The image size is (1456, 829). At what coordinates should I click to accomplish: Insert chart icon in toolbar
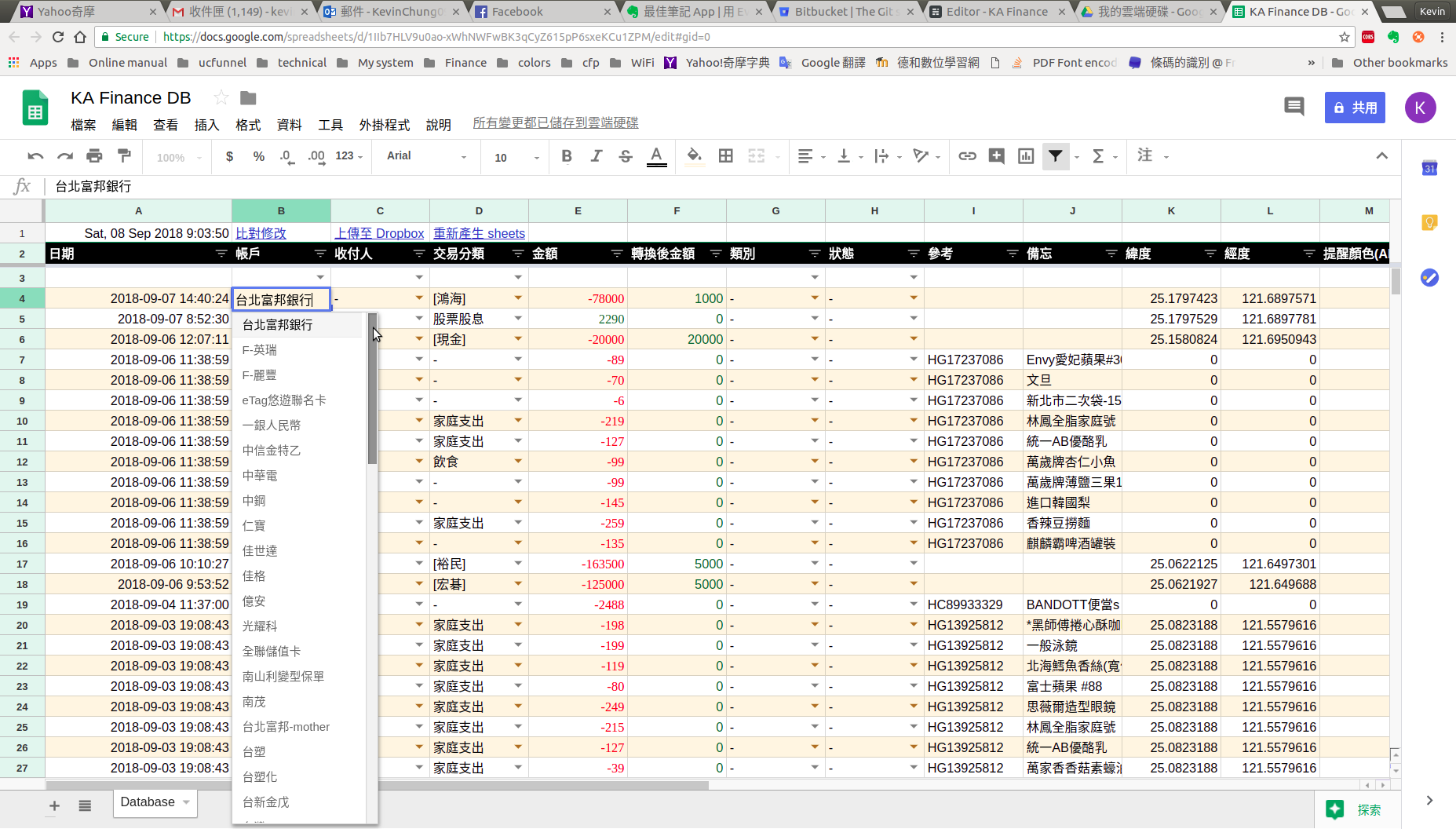pos(1026,156)
